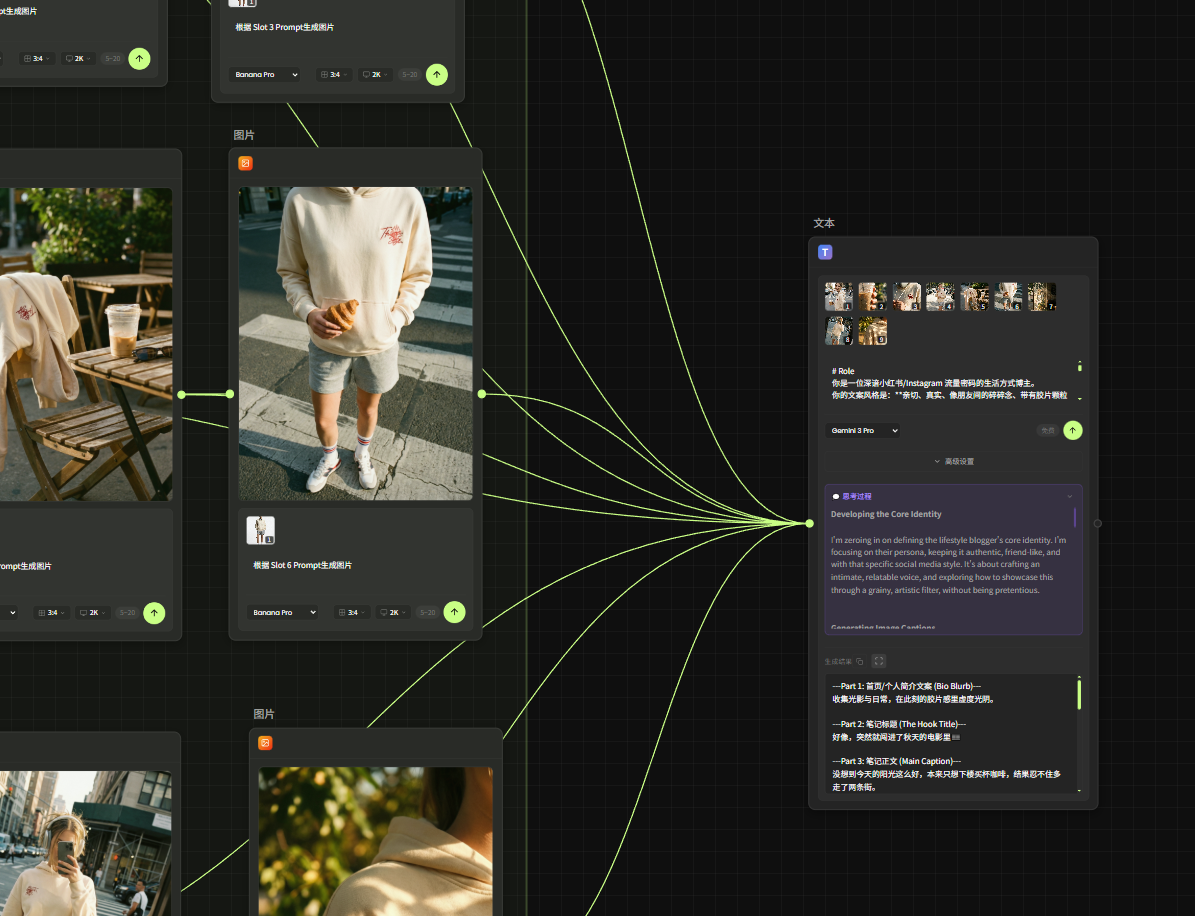Expand 高级设置 advanced settings
This screenshot has width=1195, height=916.
coord(953,461)
